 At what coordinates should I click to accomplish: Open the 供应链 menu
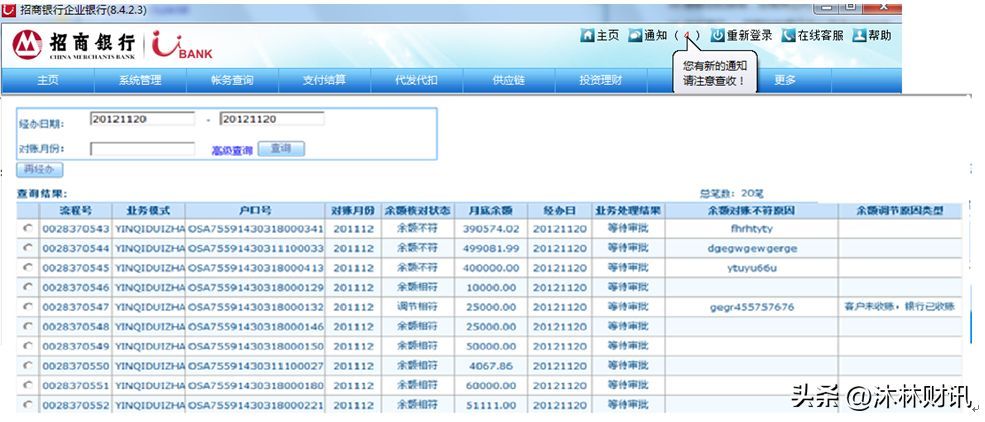coord(509,80)
